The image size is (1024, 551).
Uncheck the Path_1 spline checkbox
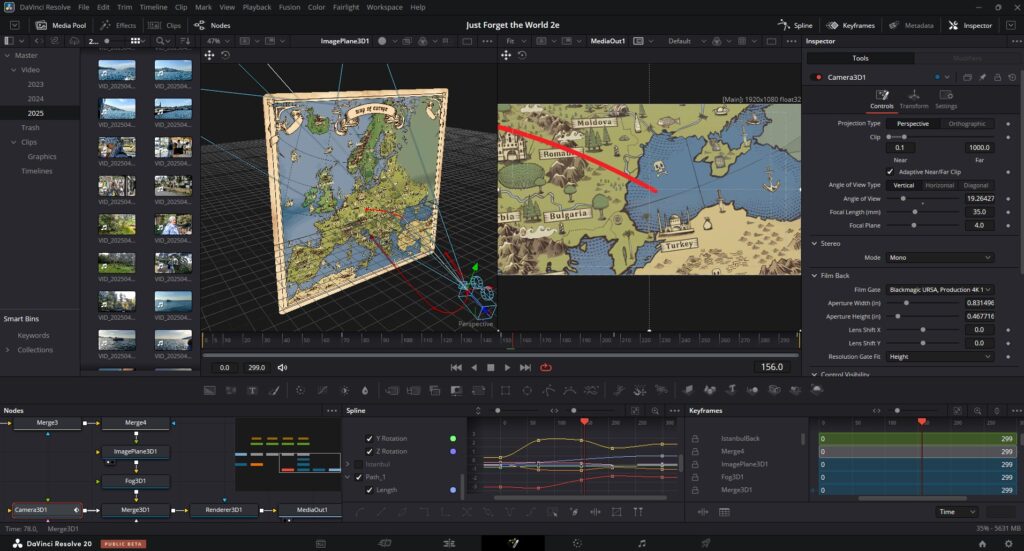click(359, 477)
